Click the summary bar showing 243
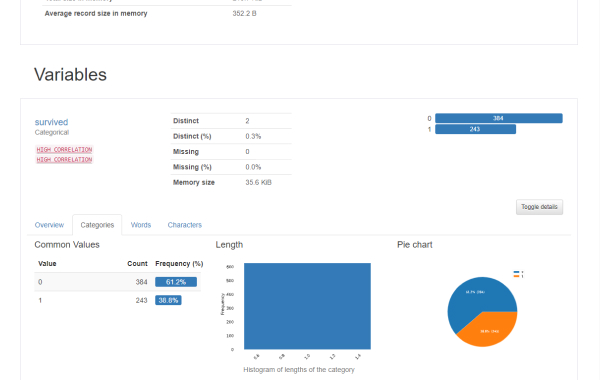 pos(475,129)
